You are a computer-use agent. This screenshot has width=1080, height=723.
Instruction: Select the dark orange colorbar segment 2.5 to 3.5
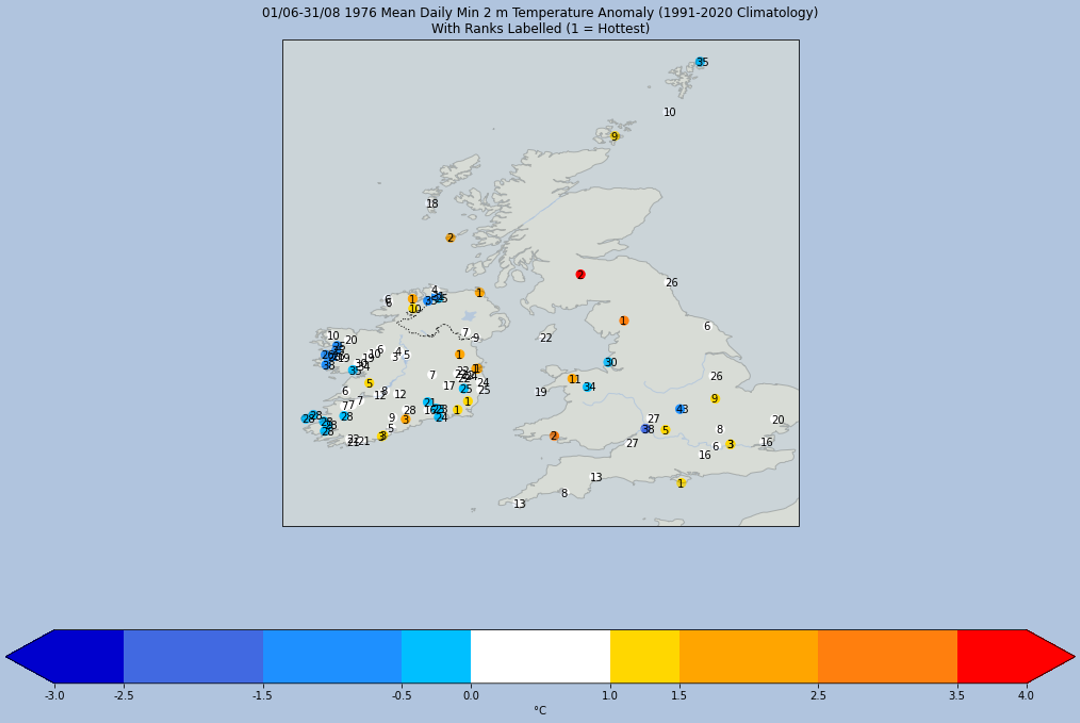(888, 656)
